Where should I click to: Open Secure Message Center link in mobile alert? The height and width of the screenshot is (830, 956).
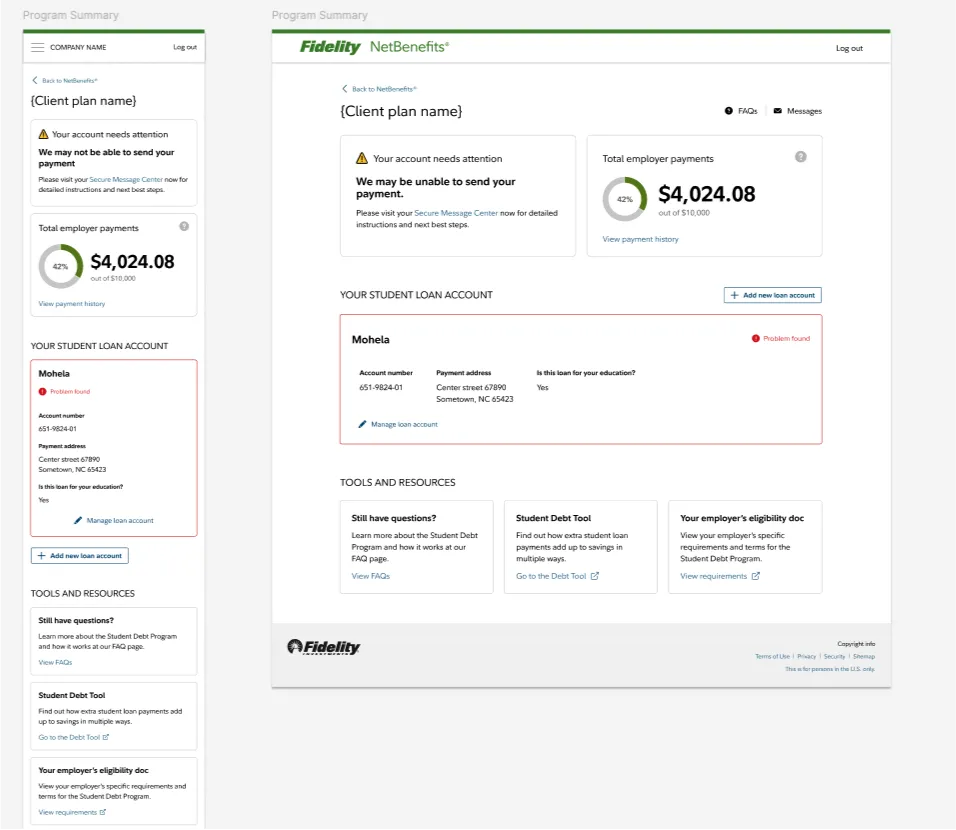point(126,180)
